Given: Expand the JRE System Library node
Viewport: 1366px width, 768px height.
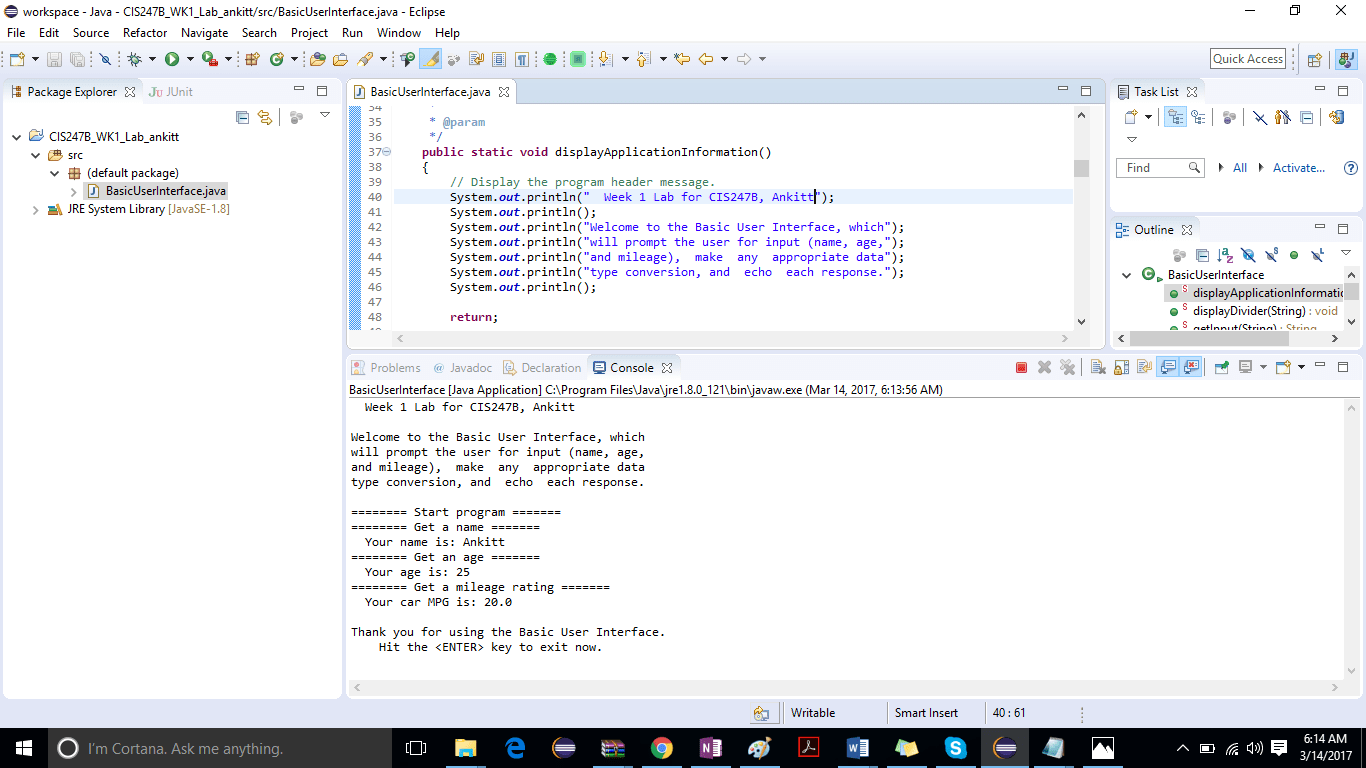Looking at the screenshot, I should pyautogui.click(x=37, y=209).
